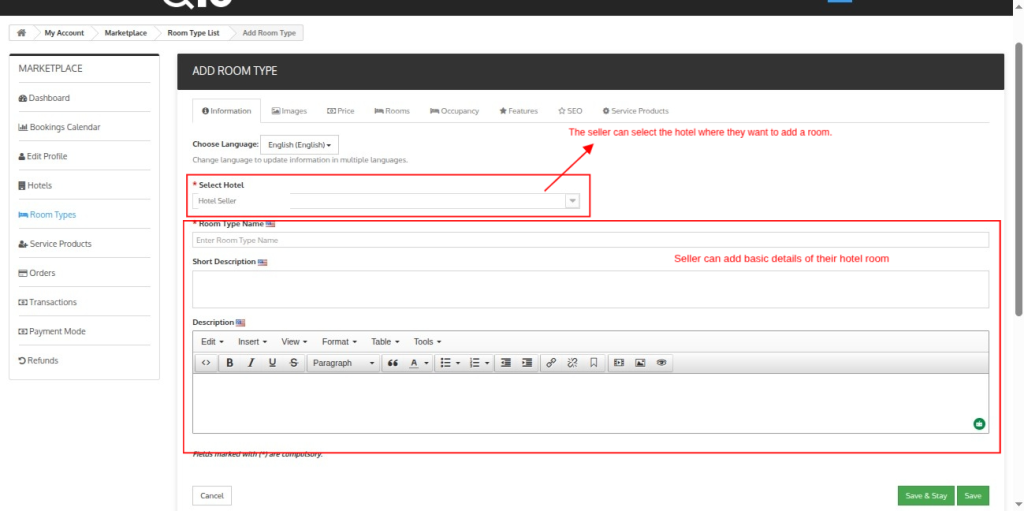Click the anchor bookmark icon
This screenshot has height=511, width=1024.
pos(594,363)
